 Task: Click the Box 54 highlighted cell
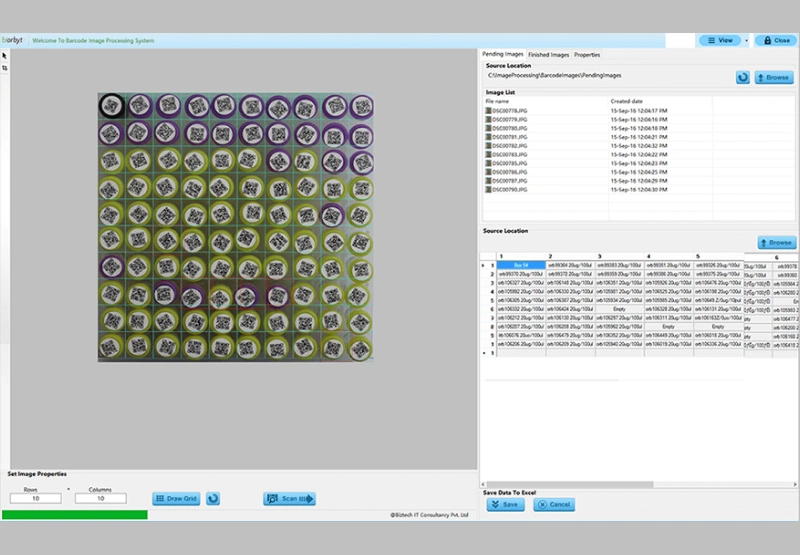click(x=521, y=265)
